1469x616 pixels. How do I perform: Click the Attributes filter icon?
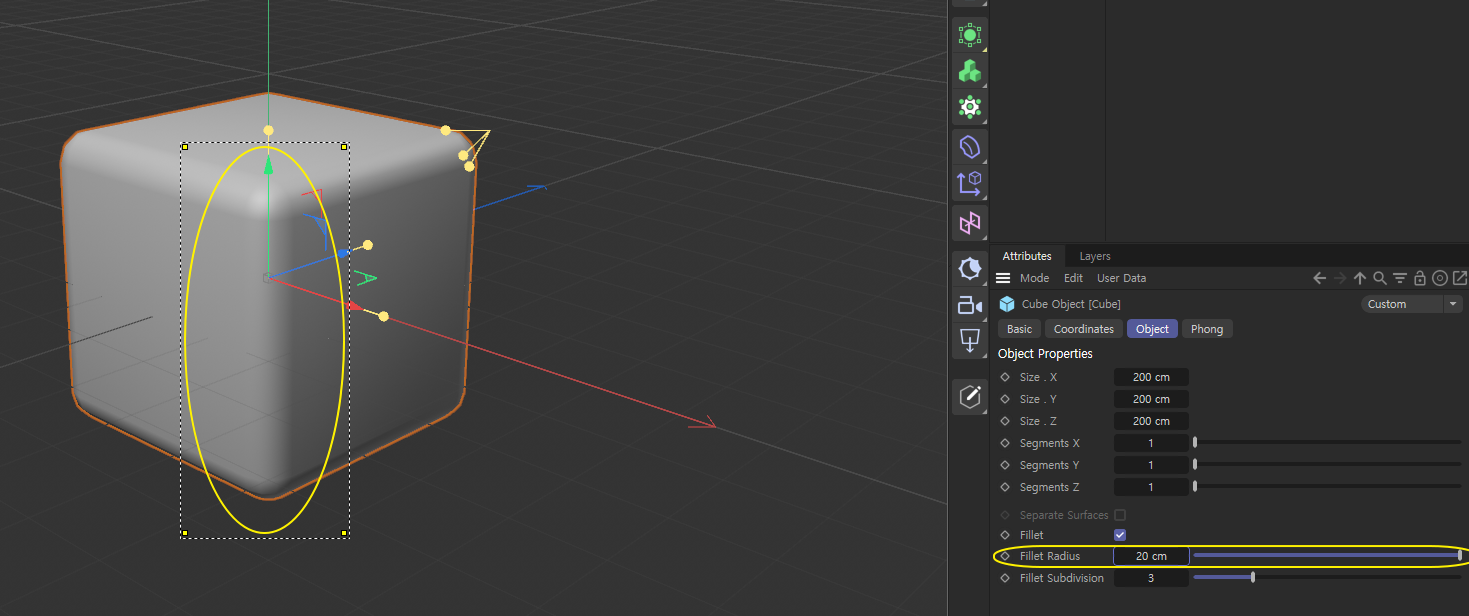coord(1400,278)
